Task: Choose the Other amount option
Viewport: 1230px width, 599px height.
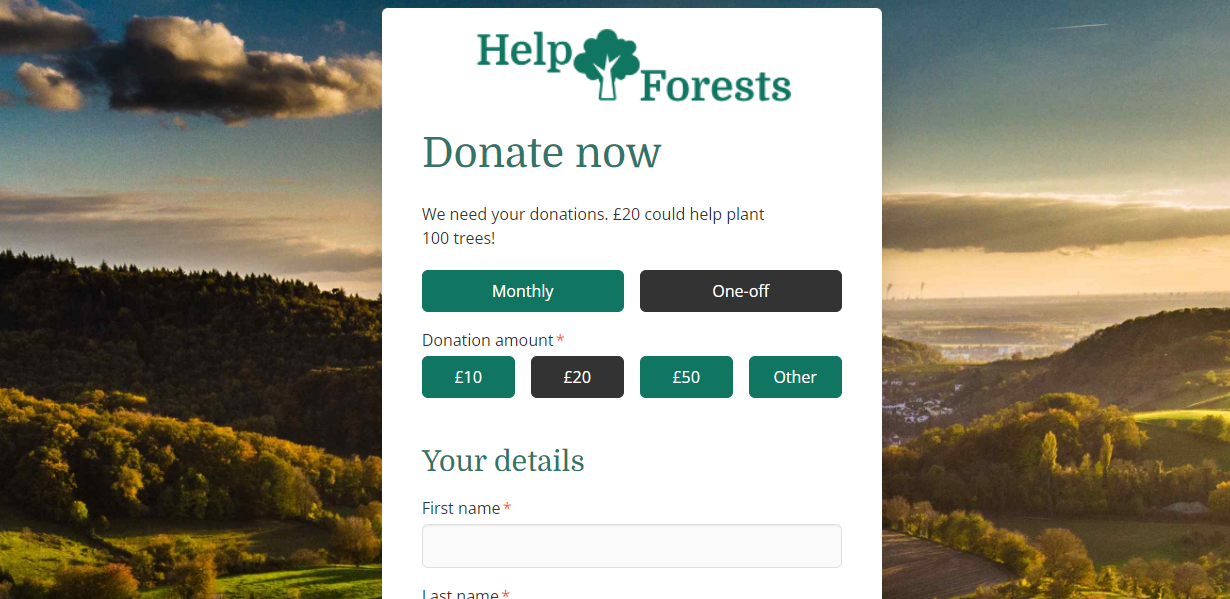Action: coord(795,377)
